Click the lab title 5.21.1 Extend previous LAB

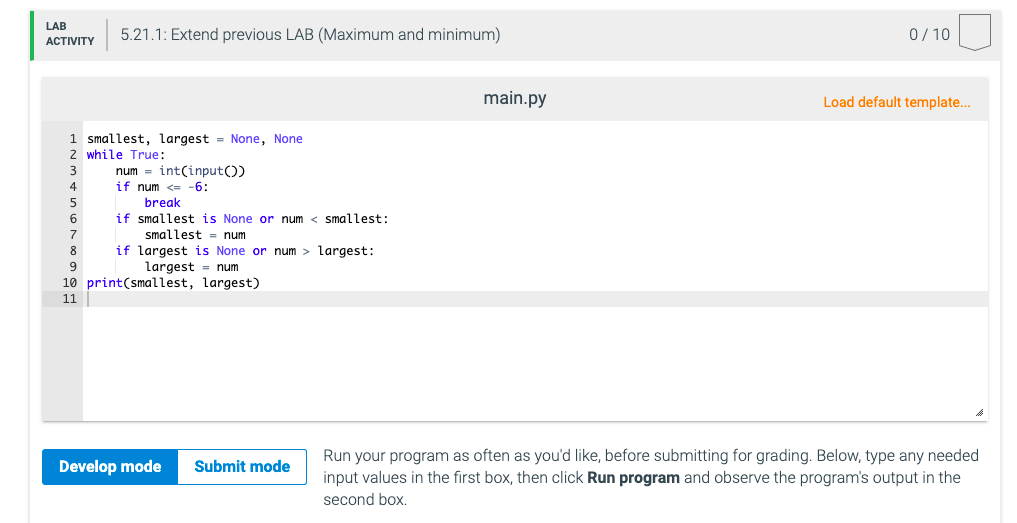[310, 34]
